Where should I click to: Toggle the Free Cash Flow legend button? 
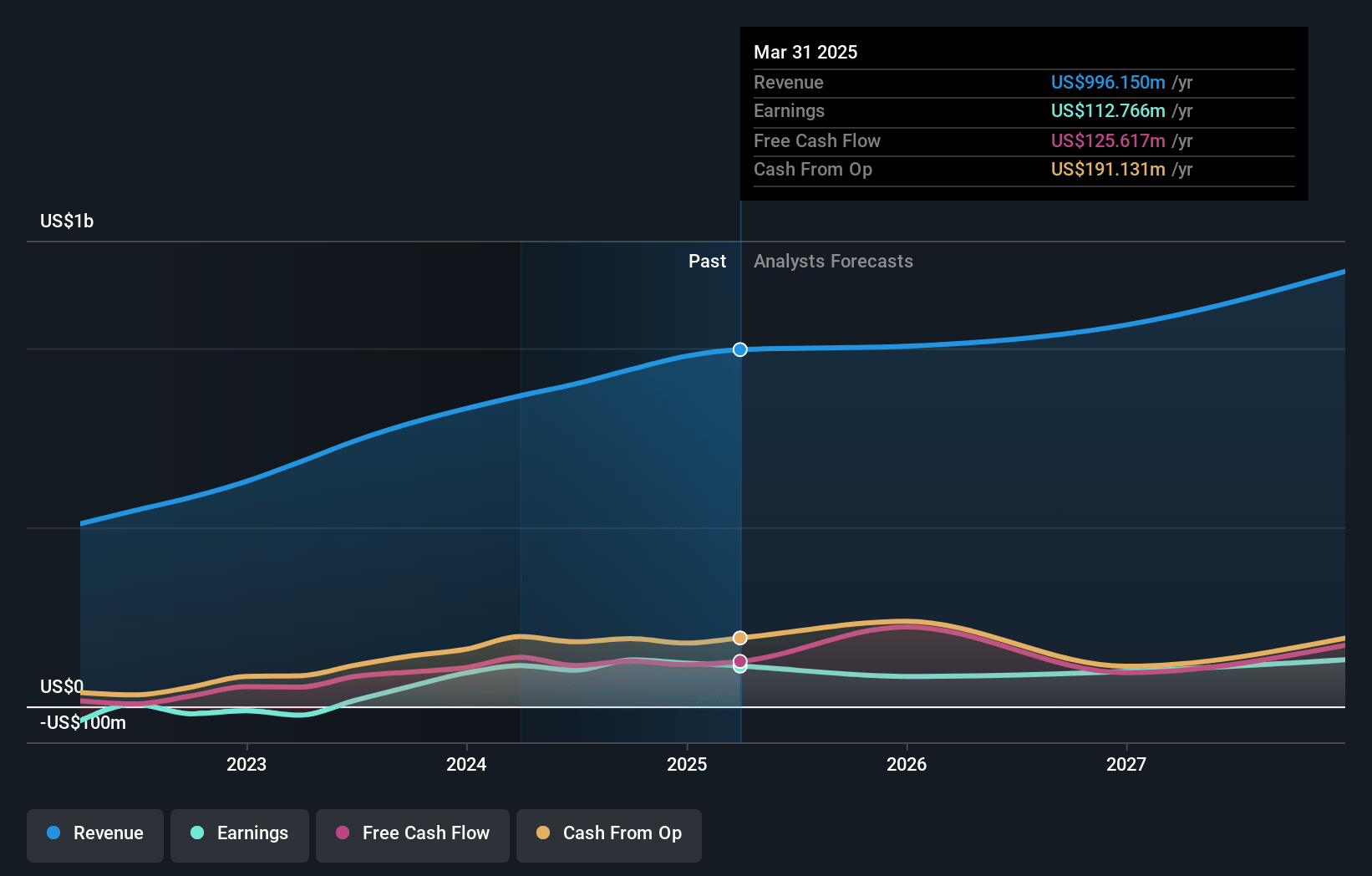(x=413, y=835)
